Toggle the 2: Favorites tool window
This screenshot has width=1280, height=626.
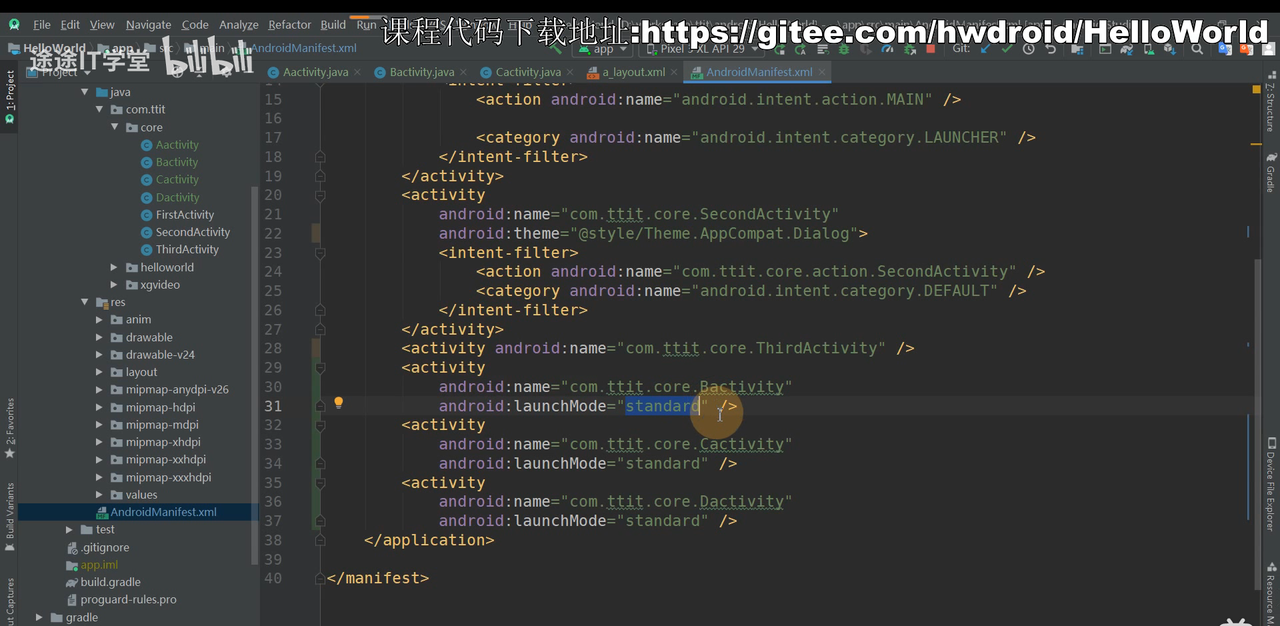point(10,428)
